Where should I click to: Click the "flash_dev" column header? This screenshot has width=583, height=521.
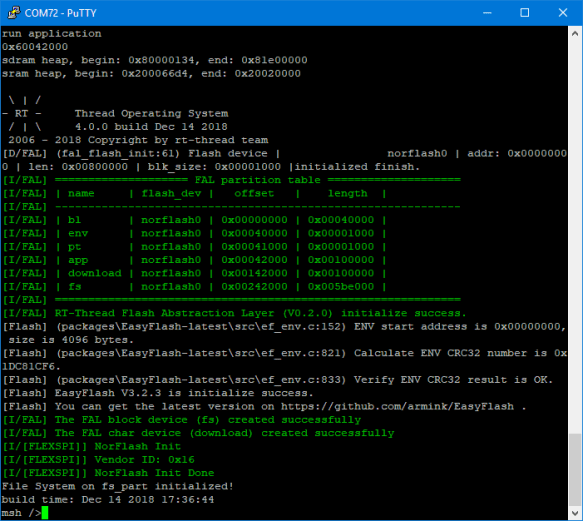tap(171, 193)
